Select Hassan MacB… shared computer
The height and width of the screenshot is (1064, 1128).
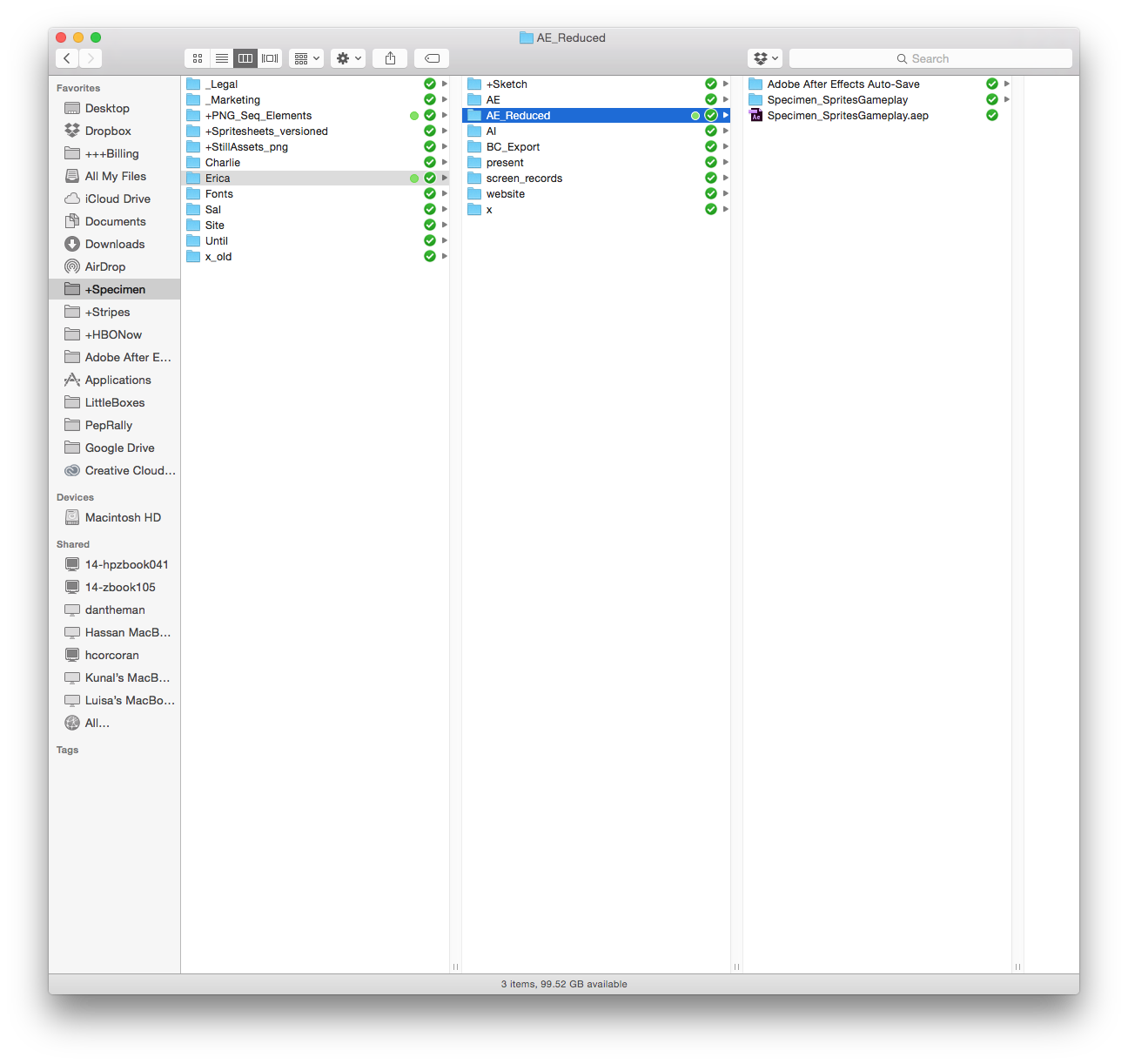click(x=114, y=632)
